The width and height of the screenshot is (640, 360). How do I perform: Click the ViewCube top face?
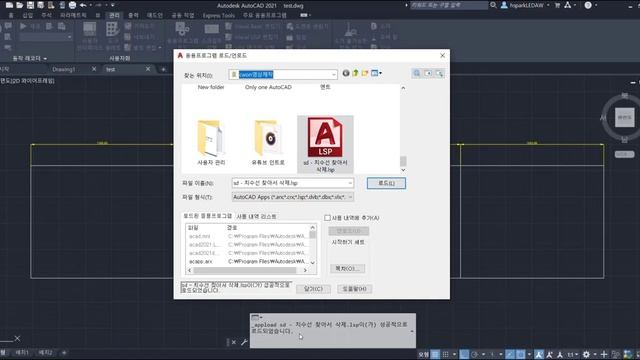coord(624,118)
